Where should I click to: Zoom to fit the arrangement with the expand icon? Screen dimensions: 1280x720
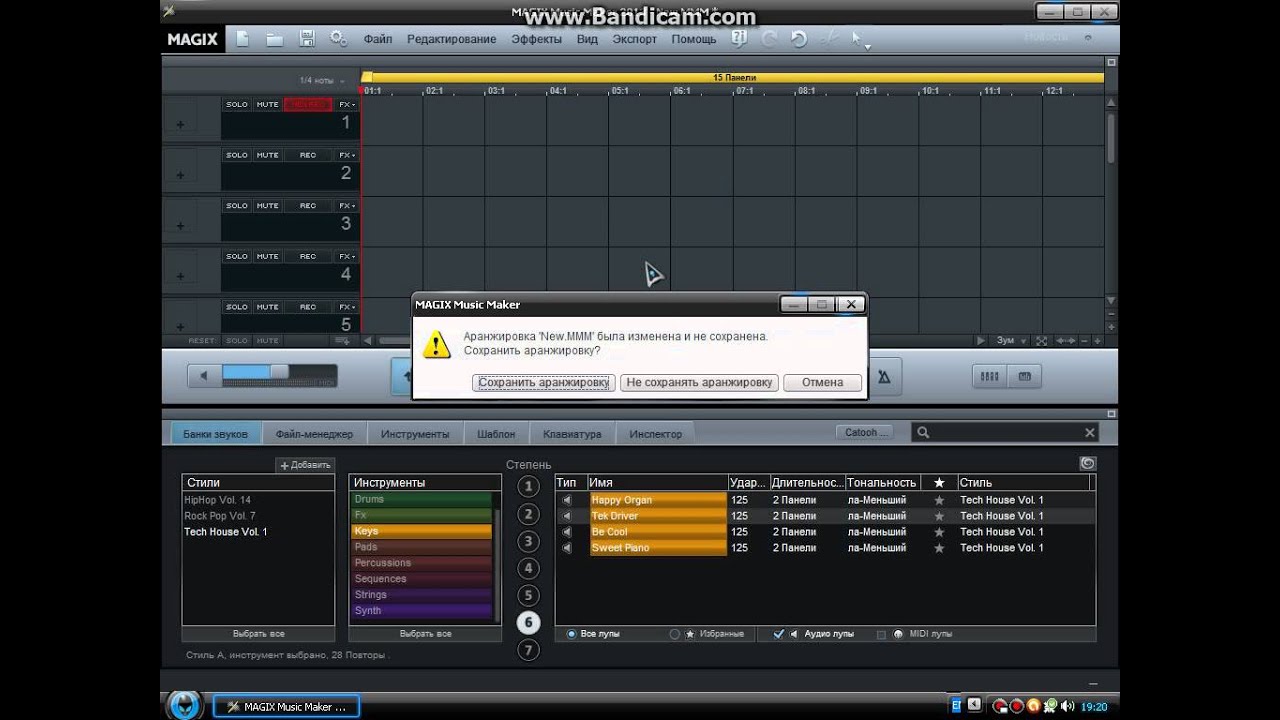(1041, 341)
